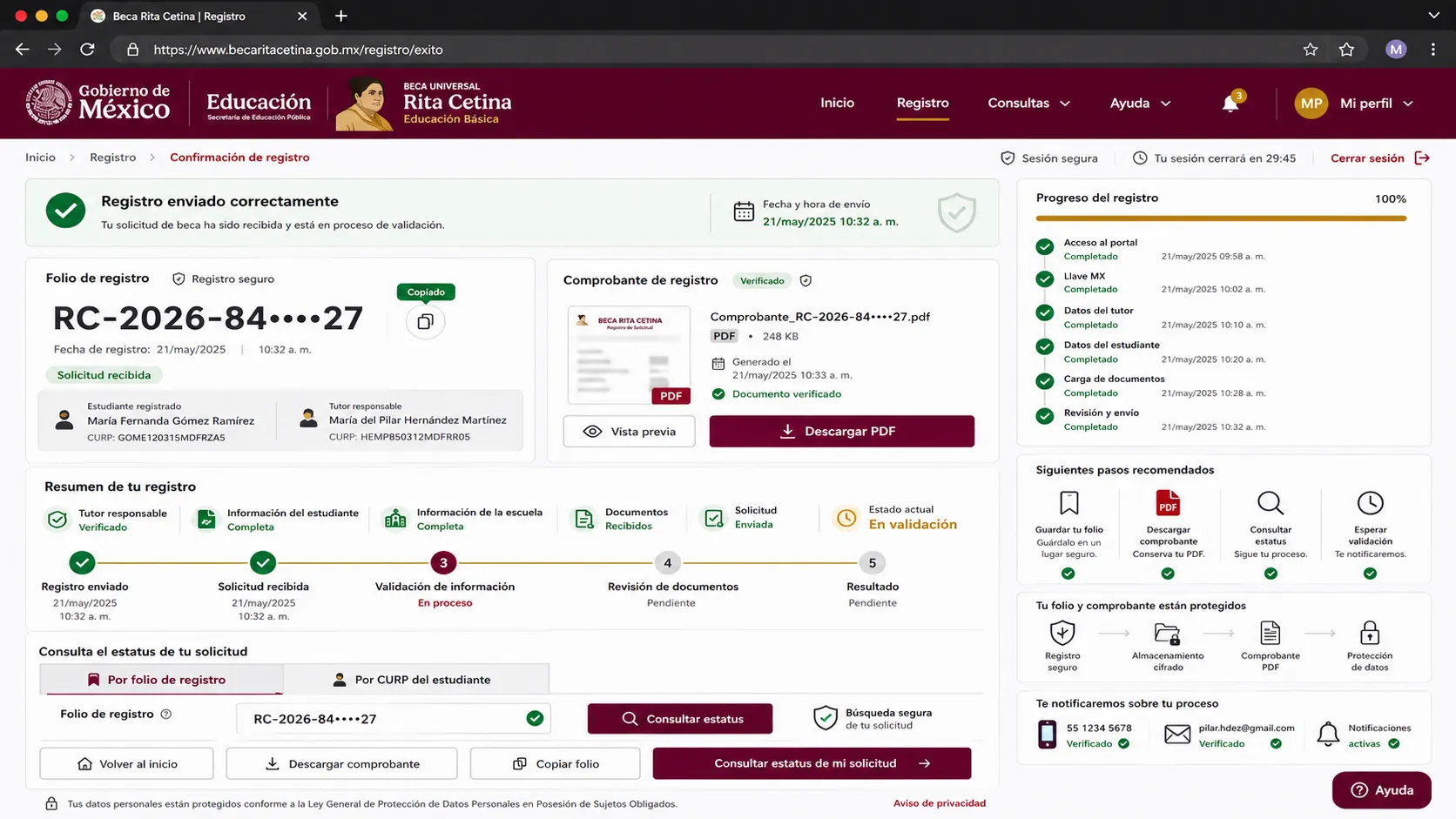Click the check under Descargar comprobante step
The width and height of the screenshot is (1456, 819).
tap(1168, 574)
